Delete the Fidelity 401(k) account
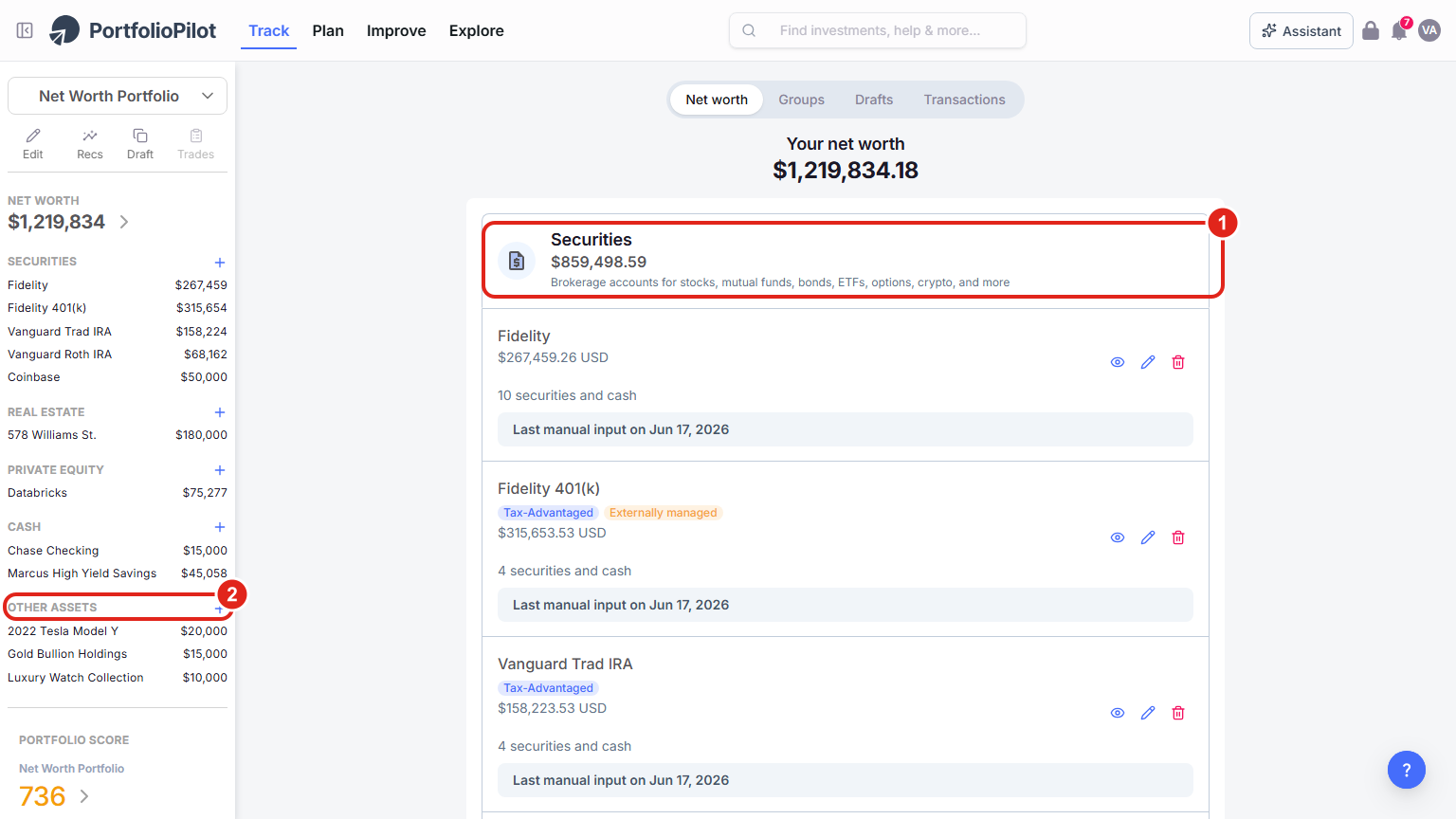Viewport: 1456px width, 819px height. [1178, 537]
